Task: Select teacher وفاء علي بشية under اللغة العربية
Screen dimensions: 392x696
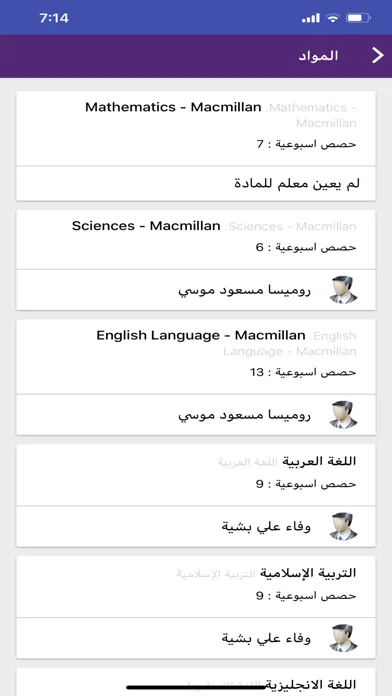Action: [266, 527]
